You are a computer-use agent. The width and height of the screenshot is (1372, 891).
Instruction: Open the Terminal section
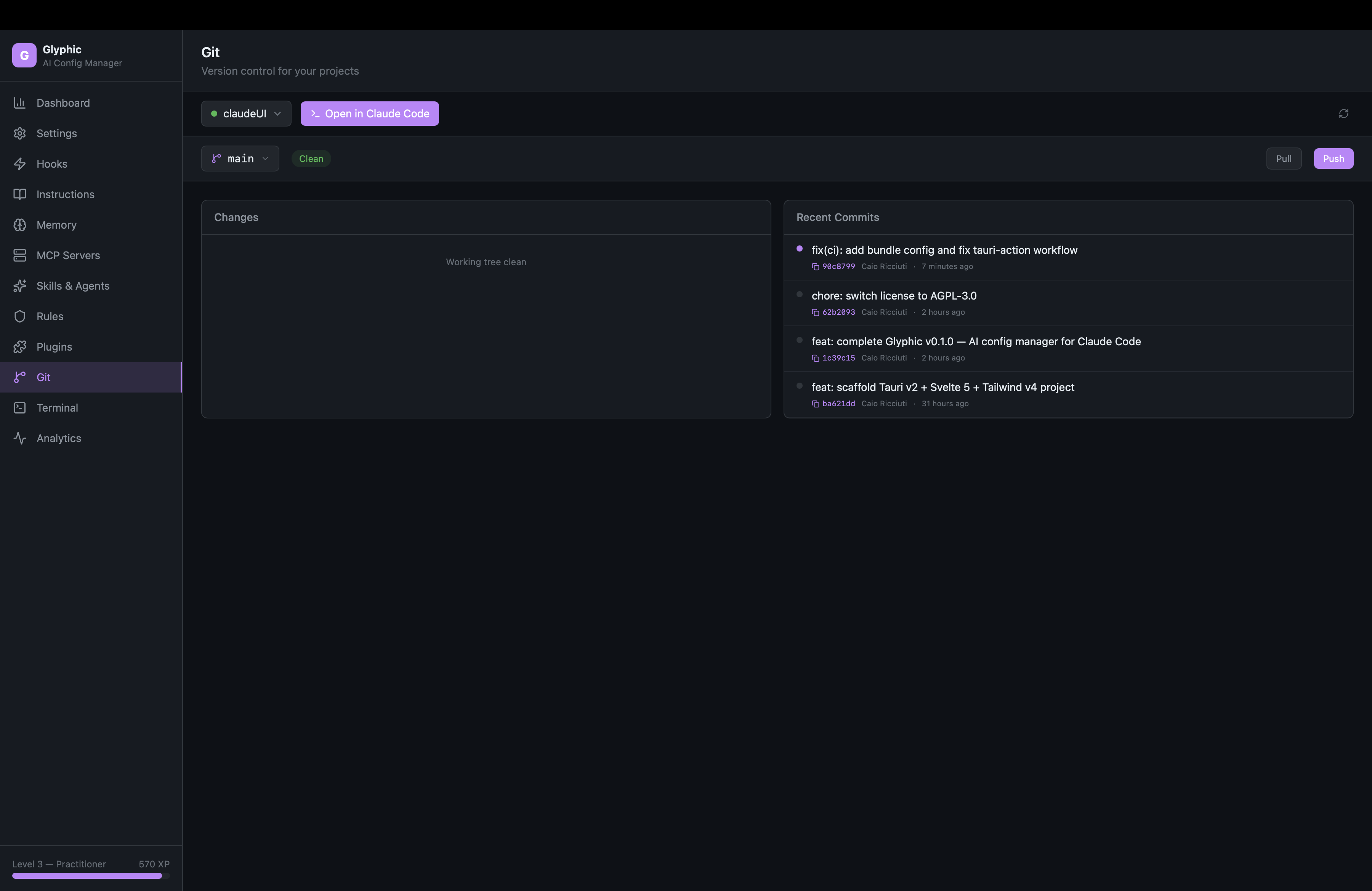57,408
